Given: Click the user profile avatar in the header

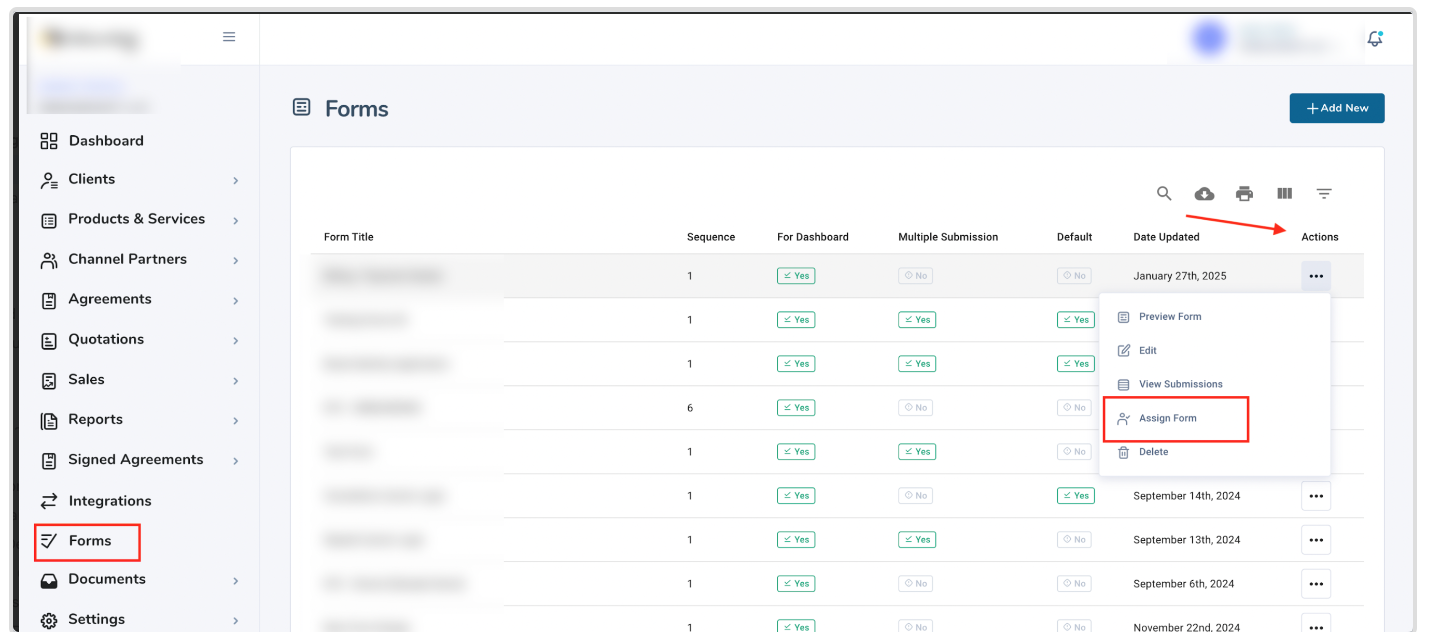Looking at the screenshot, I should (1208, 37).
